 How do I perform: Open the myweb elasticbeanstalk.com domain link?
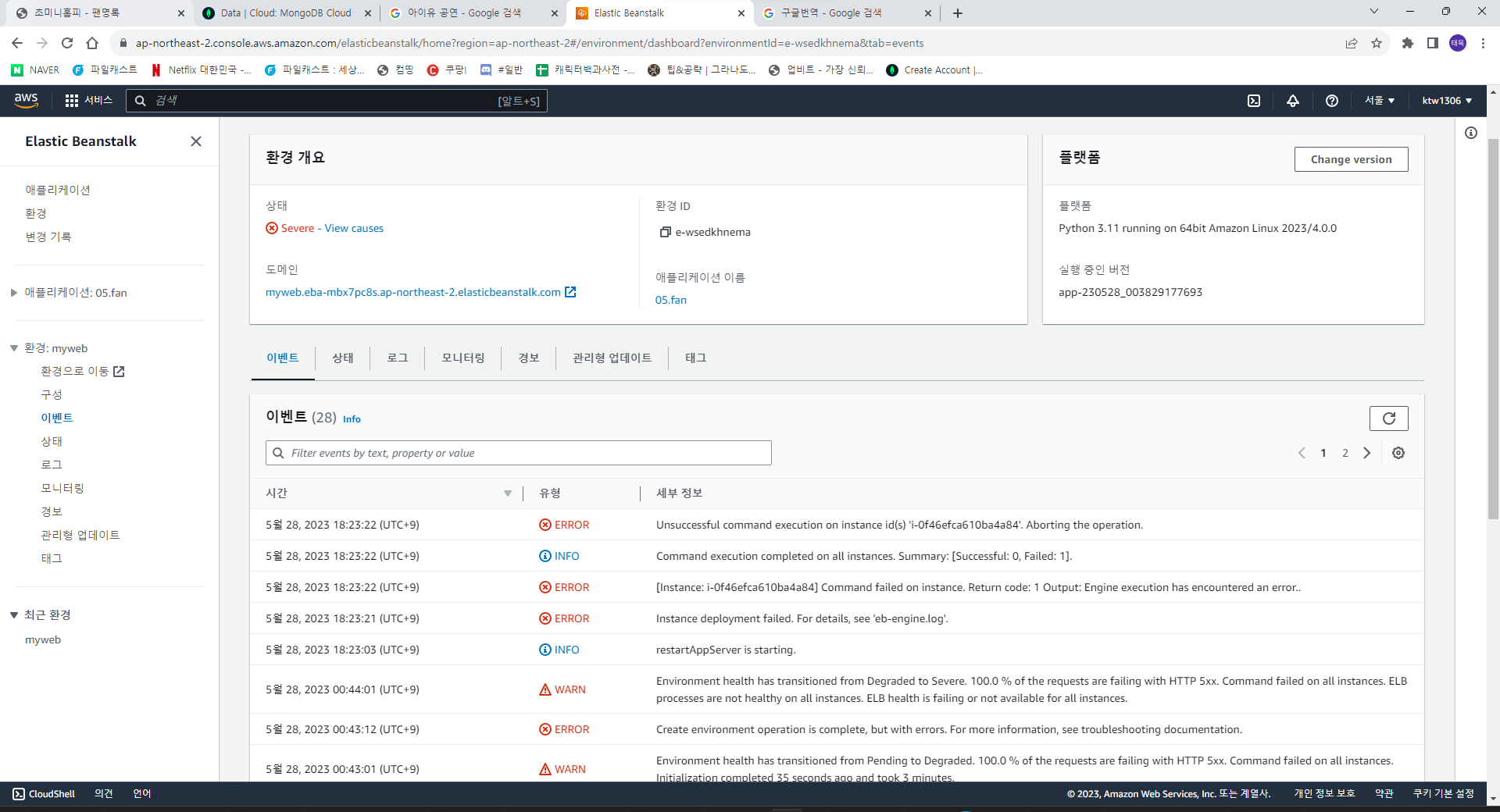click(420, 292)
